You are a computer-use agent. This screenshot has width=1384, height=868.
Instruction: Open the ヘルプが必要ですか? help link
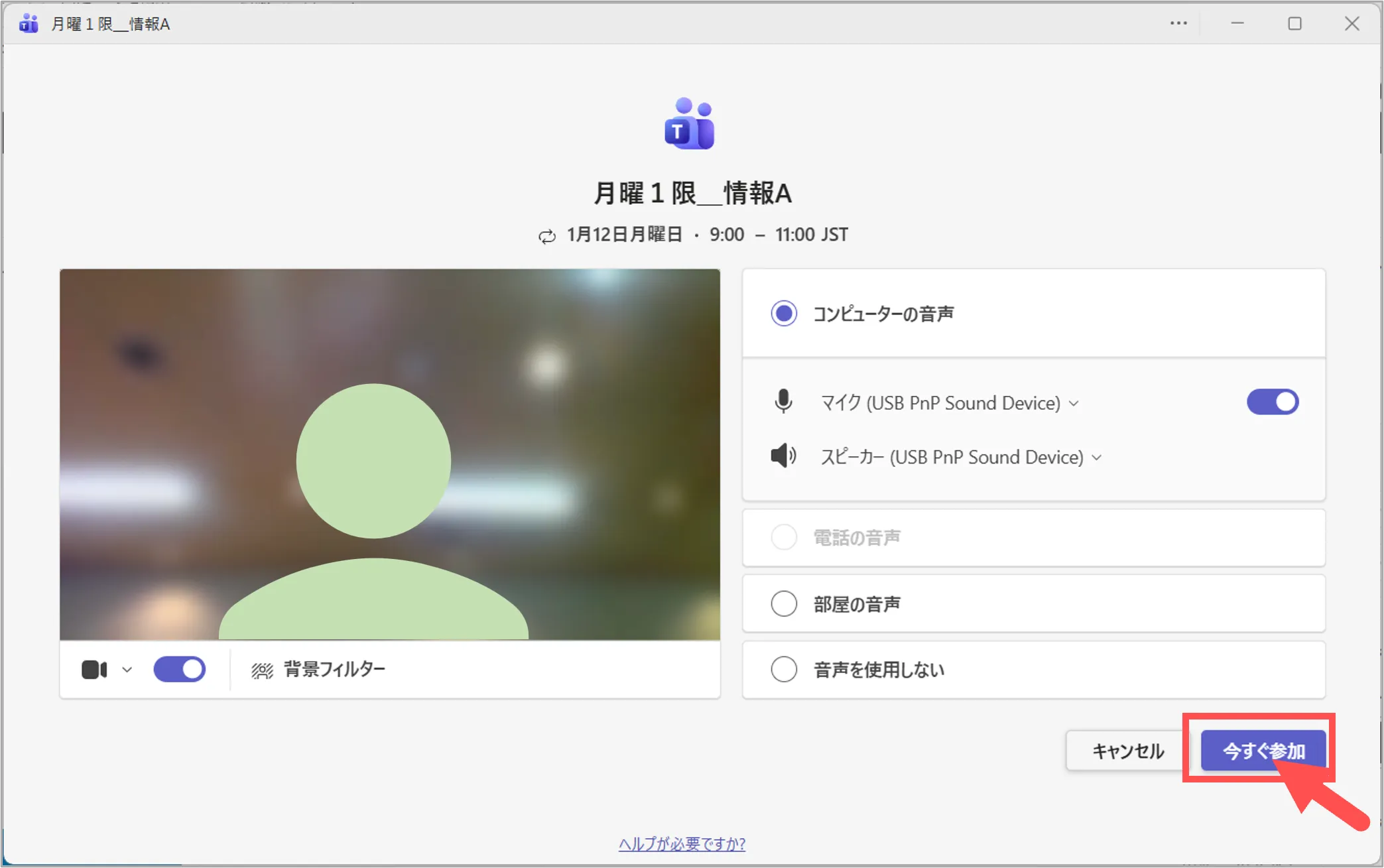pyautogui.click(x=682, y=843)
